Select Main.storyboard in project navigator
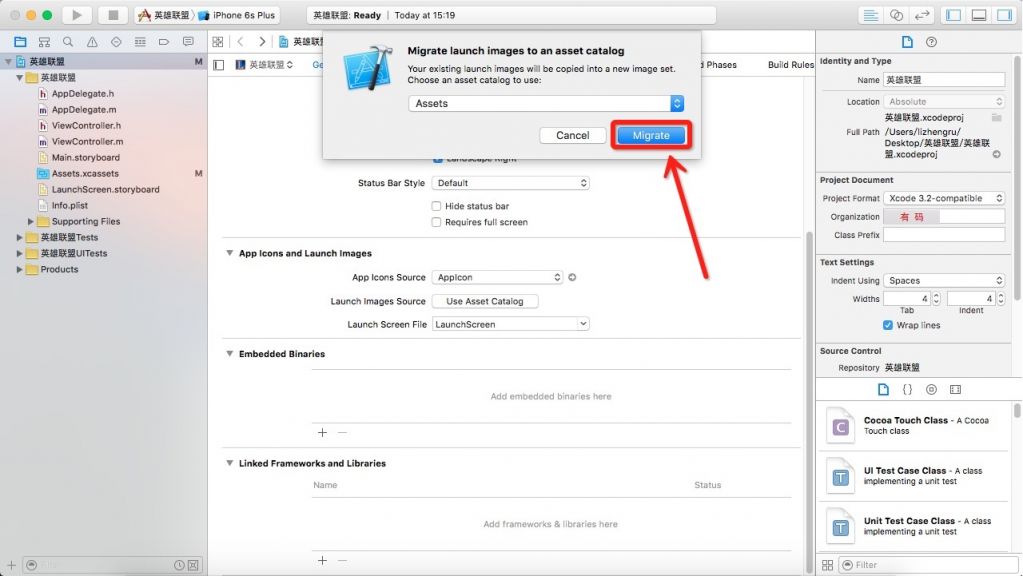 click(85, 157)
